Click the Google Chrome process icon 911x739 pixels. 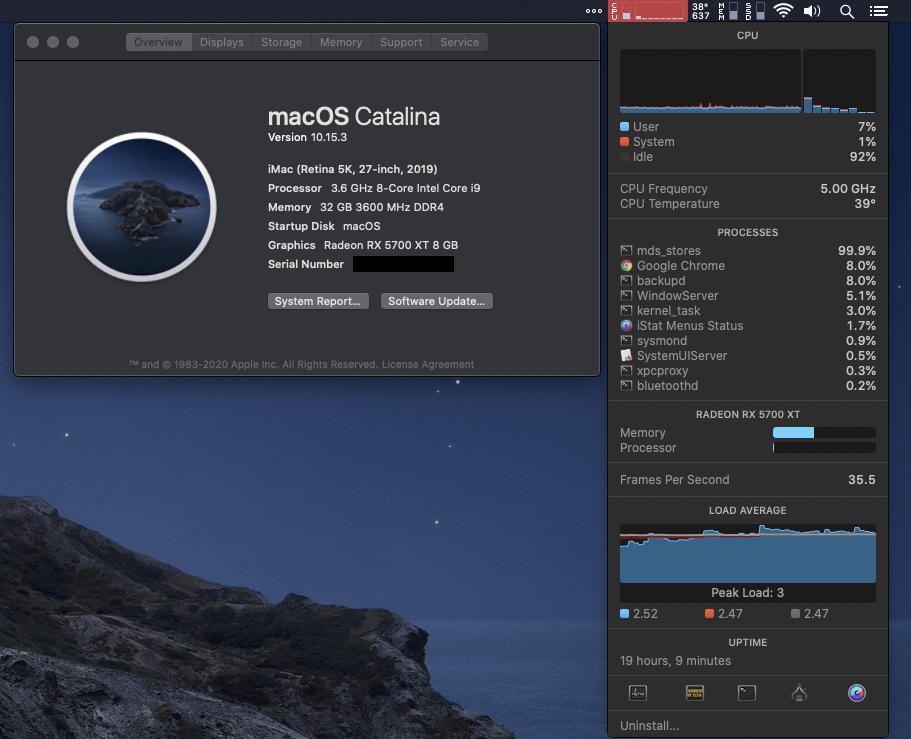tap(626, 266)
